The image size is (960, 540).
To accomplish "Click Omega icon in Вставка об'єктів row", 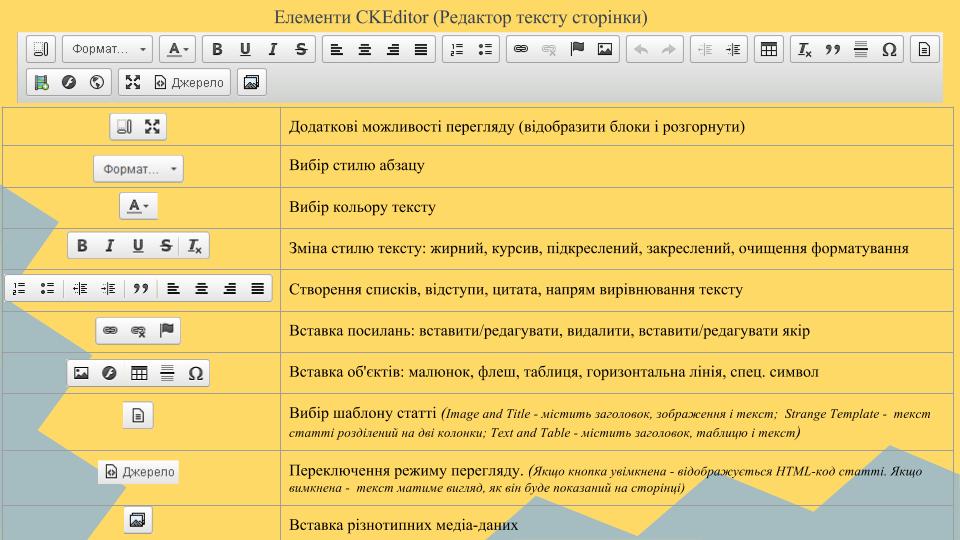I will click(195, 373).
